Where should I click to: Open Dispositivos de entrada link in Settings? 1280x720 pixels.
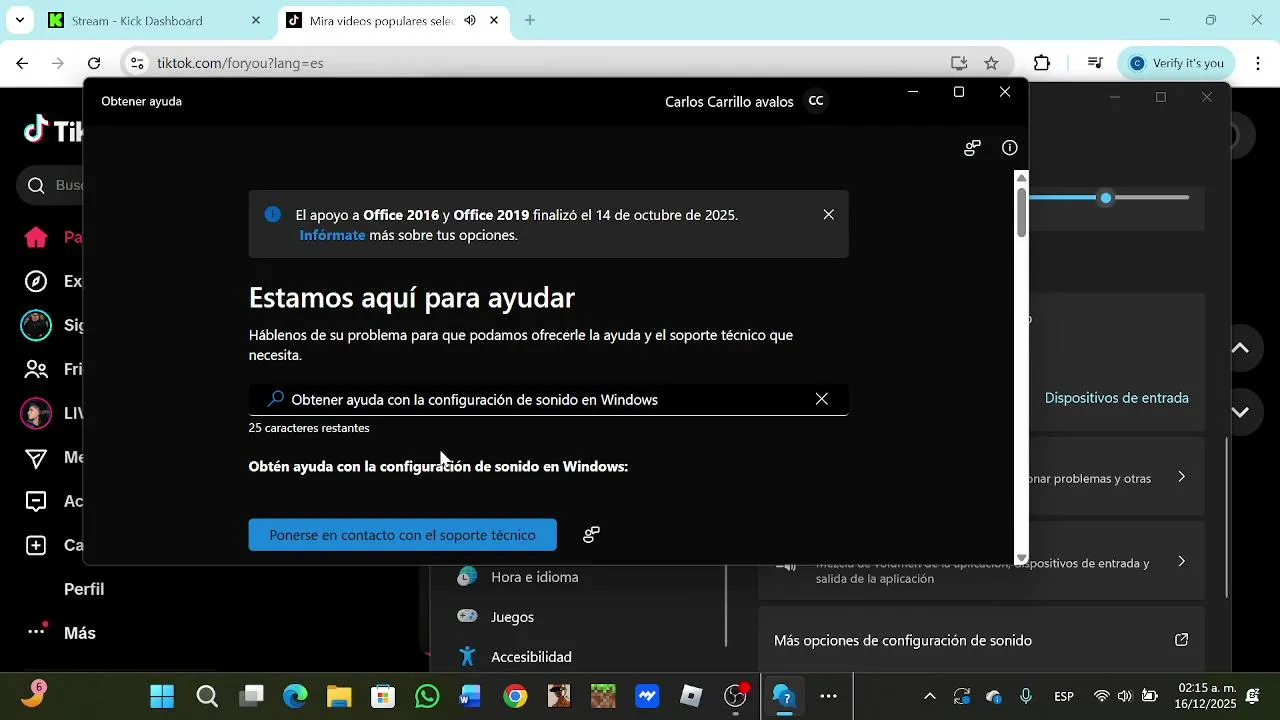pos(1116,398)
